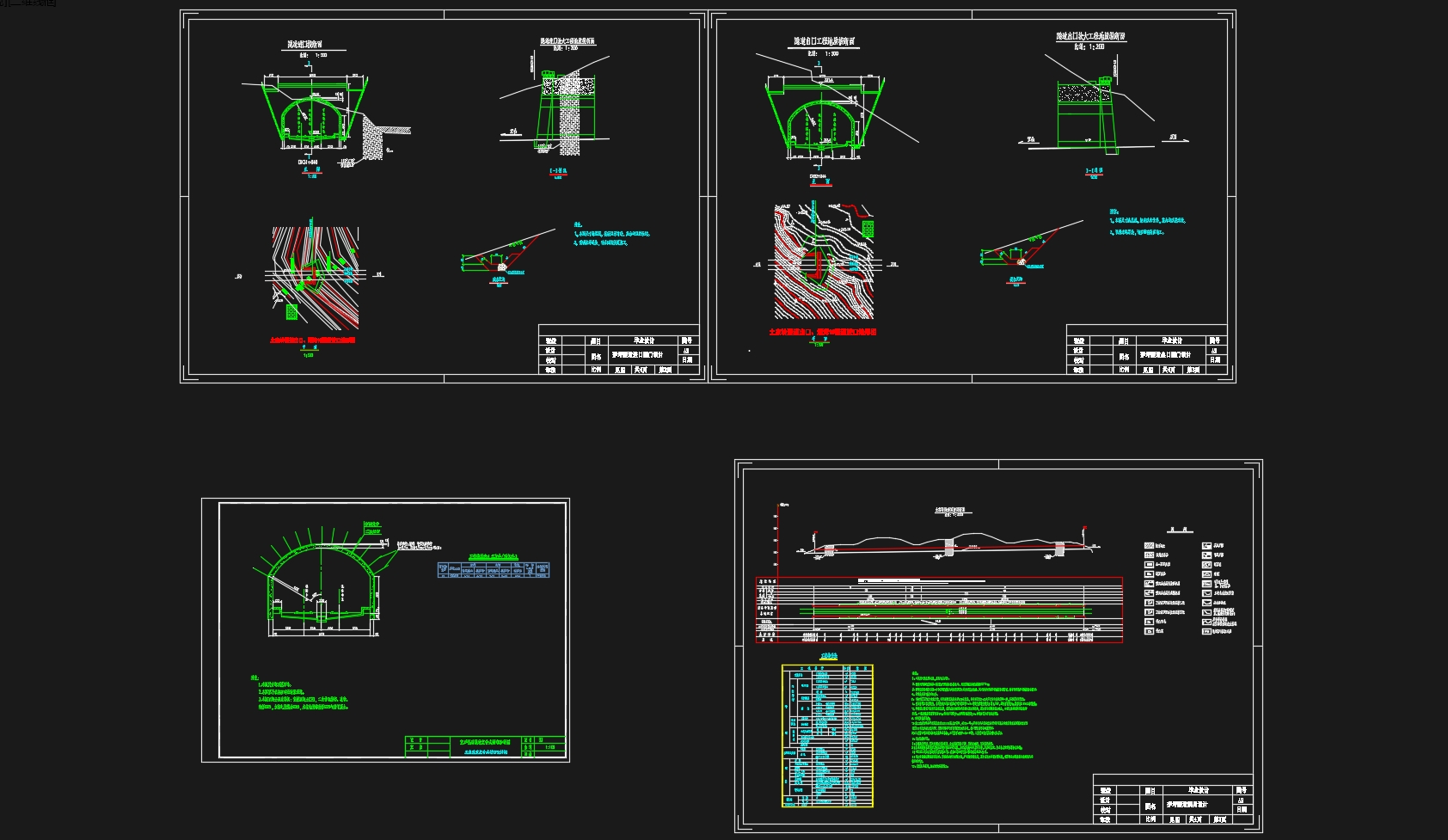Select red caption under top-right sheet contour plan
Viewport: 1448px width, 840px height.
pos(823,332)
